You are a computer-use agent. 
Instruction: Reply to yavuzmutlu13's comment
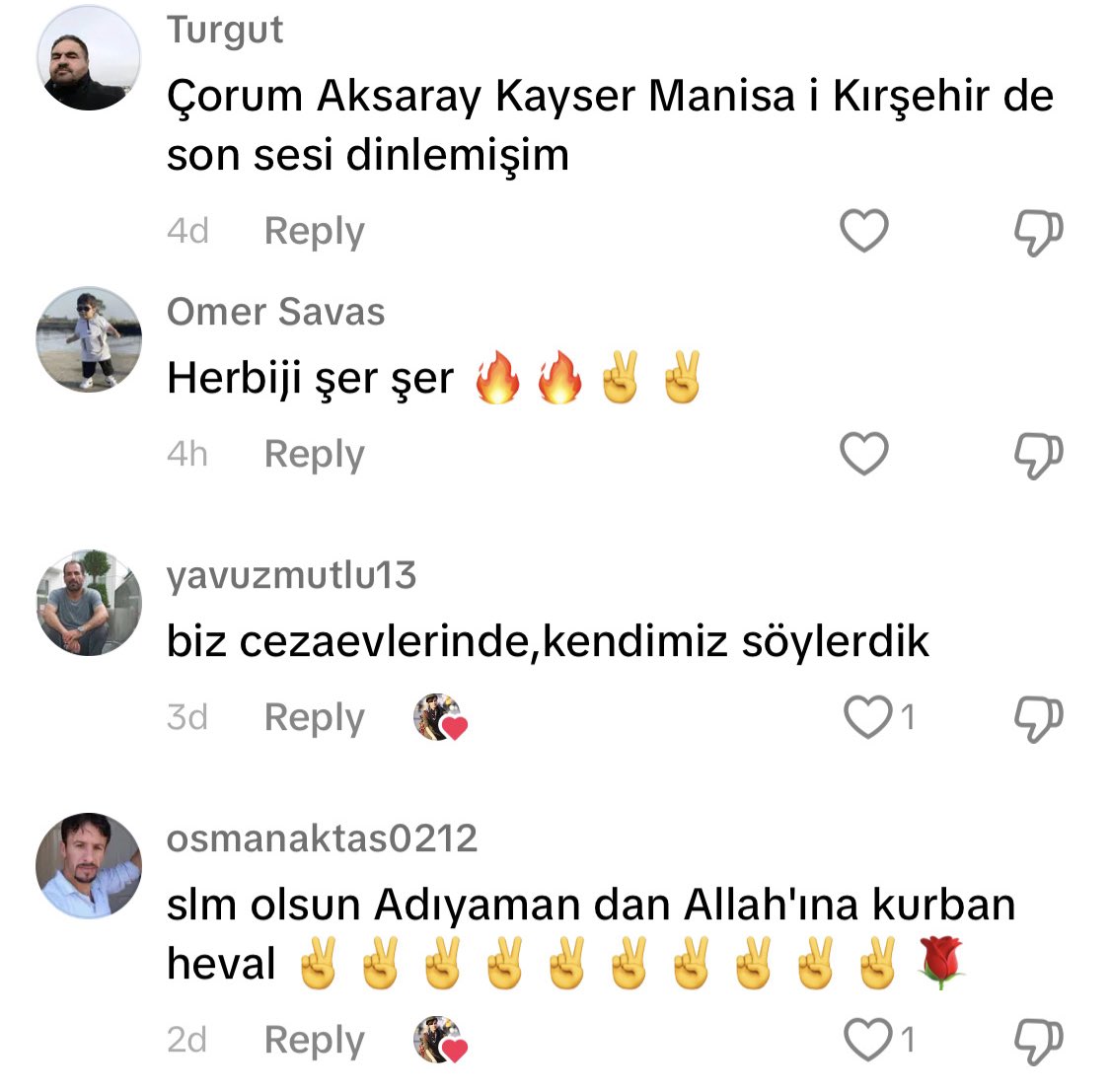pos(315,717)
